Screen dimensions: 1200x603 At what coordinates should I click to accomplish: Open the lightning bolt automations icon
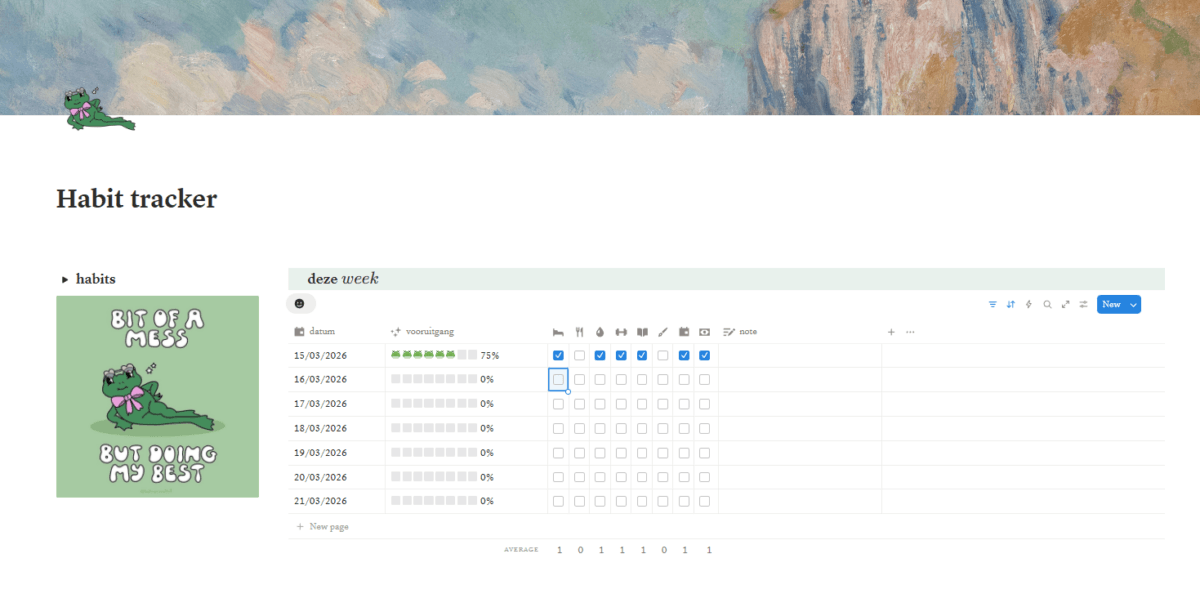[x=1028, y=304]
